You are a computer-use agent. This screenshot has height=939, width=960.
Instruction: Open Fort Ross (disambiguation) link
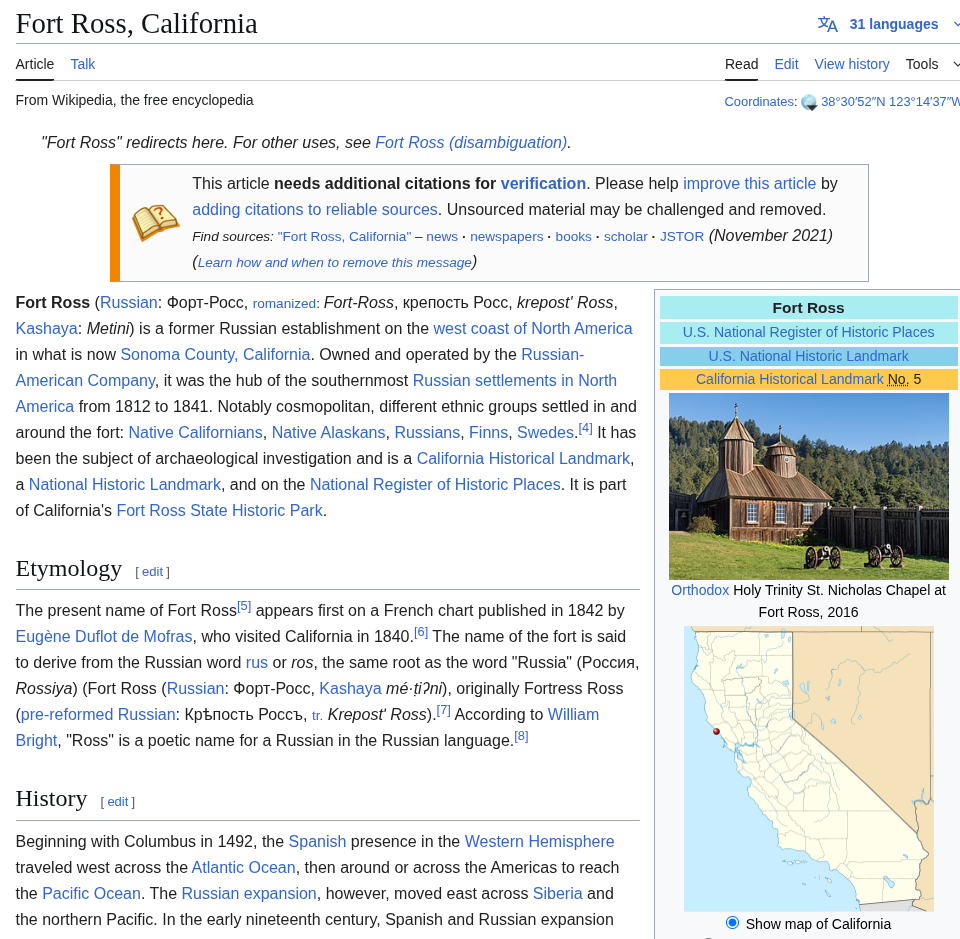point(471,143)
